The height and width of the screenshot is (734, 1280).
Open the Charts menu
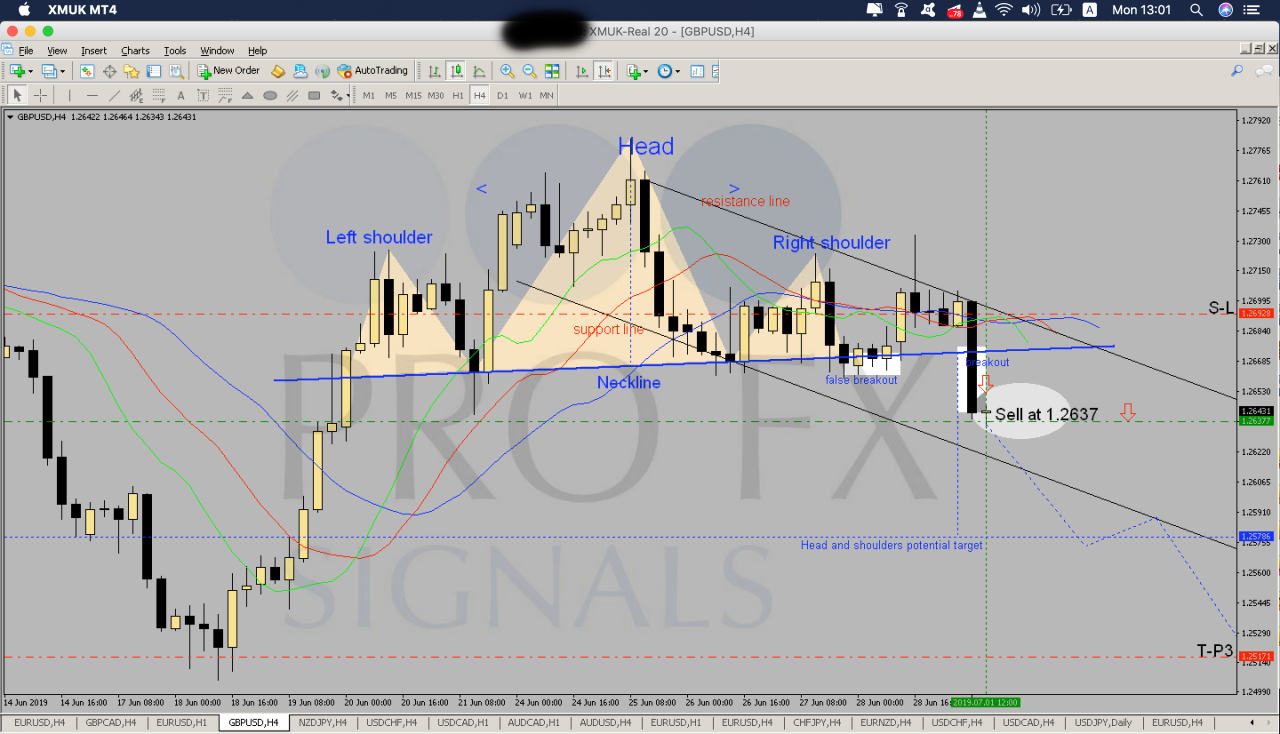(135, 50)
